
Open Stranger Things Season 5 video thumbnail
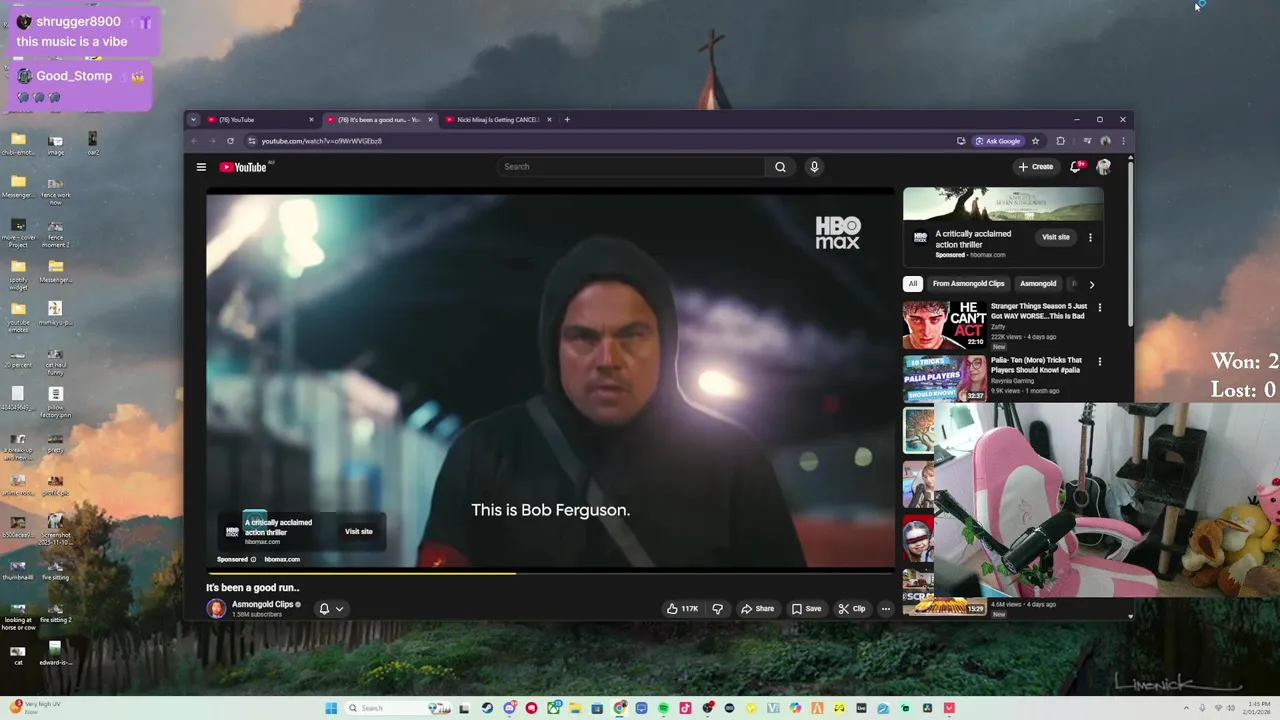click(x=944, y=325)
